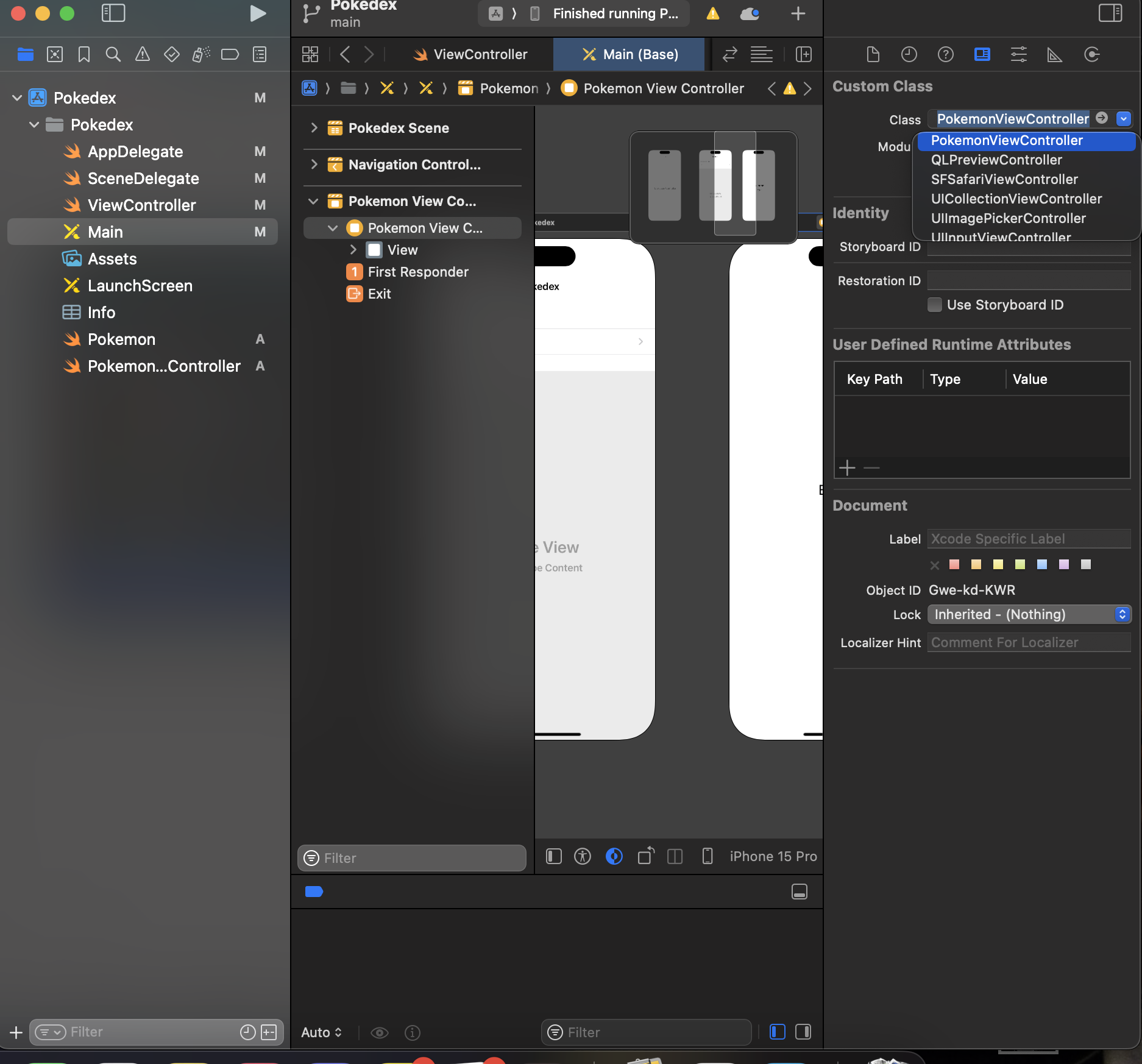
Task: Open canvas accessibility options
Action: tap(583, 856)
